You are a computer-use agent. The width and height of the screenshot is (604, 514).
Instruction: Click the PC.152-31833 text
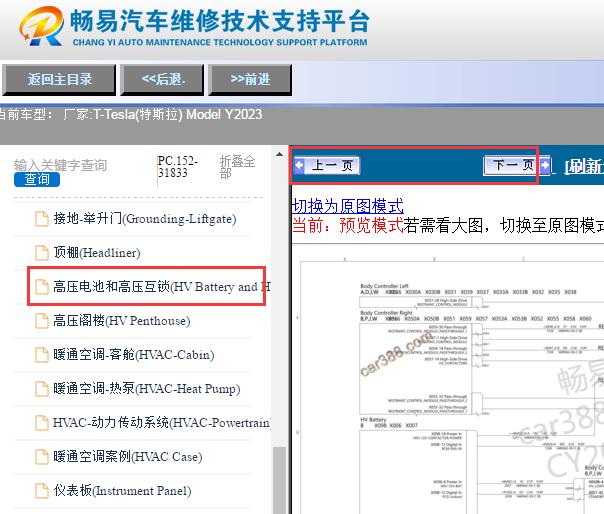pos(178,166)
